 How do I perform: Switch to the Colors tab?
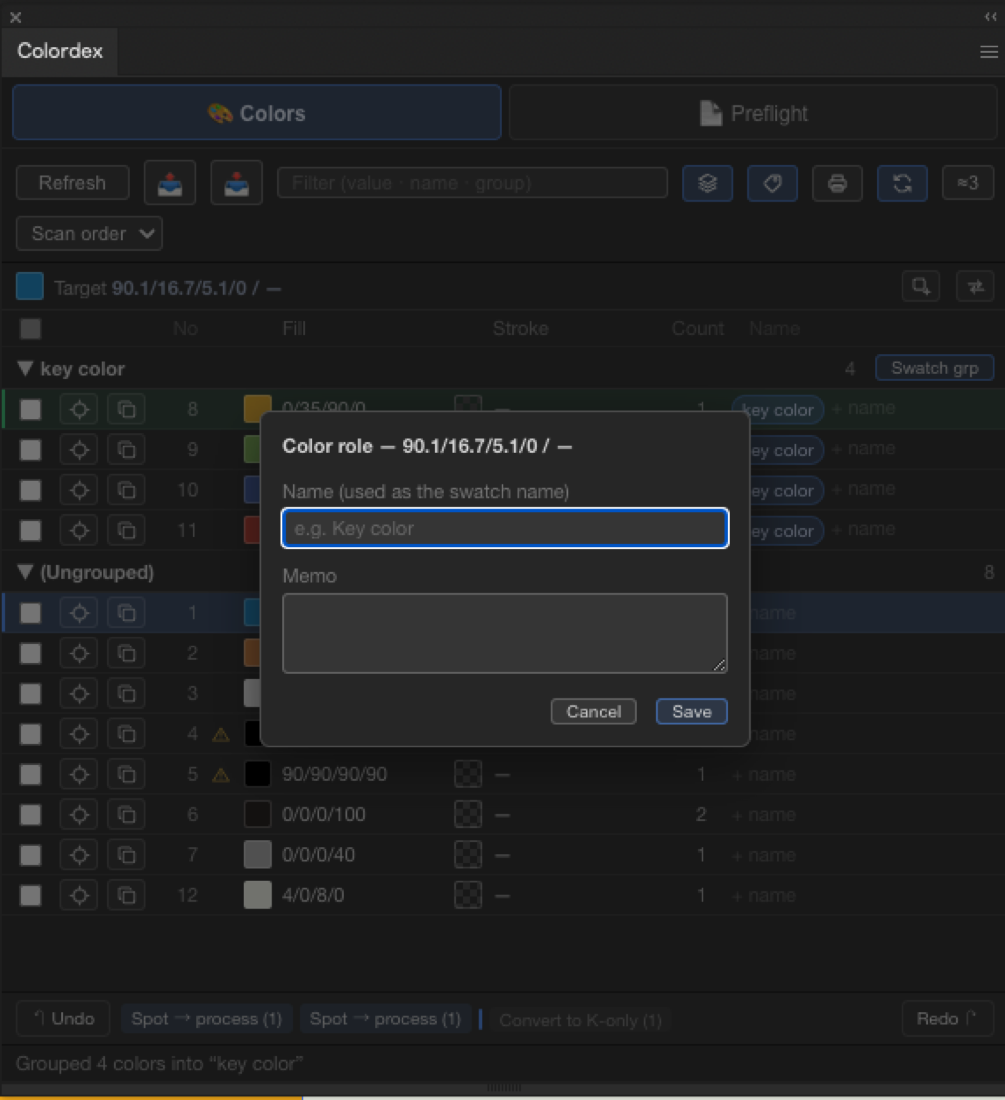(x=257, y=113)
